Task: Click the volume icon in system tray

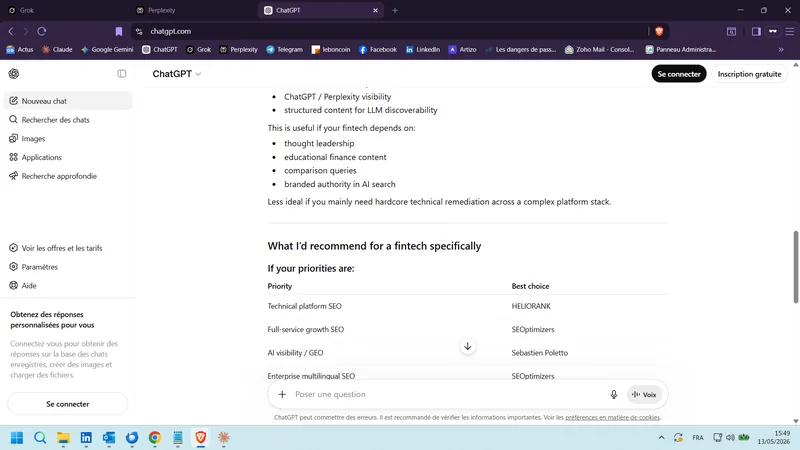Action: [730, 438]
